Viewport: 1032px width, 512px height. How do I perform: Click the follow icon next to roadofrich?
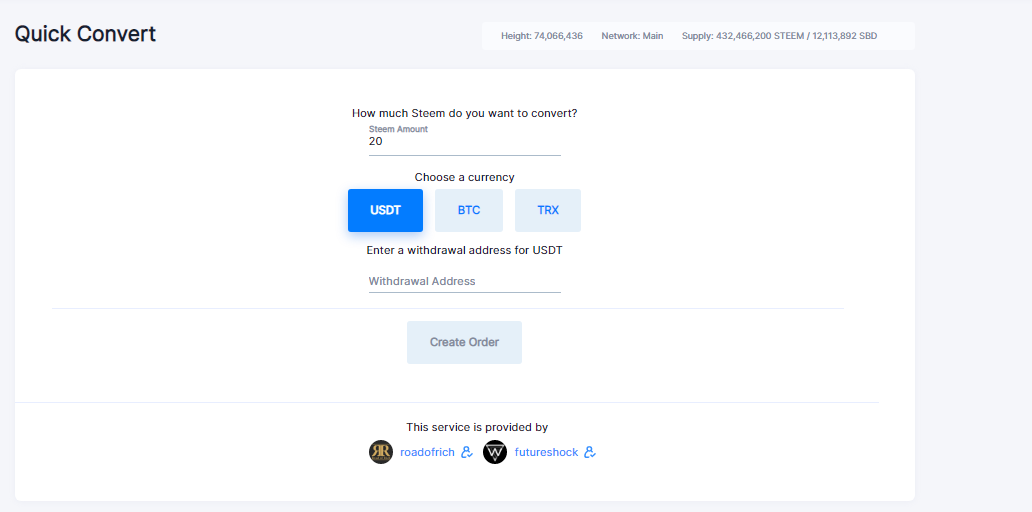coord(467,452)
